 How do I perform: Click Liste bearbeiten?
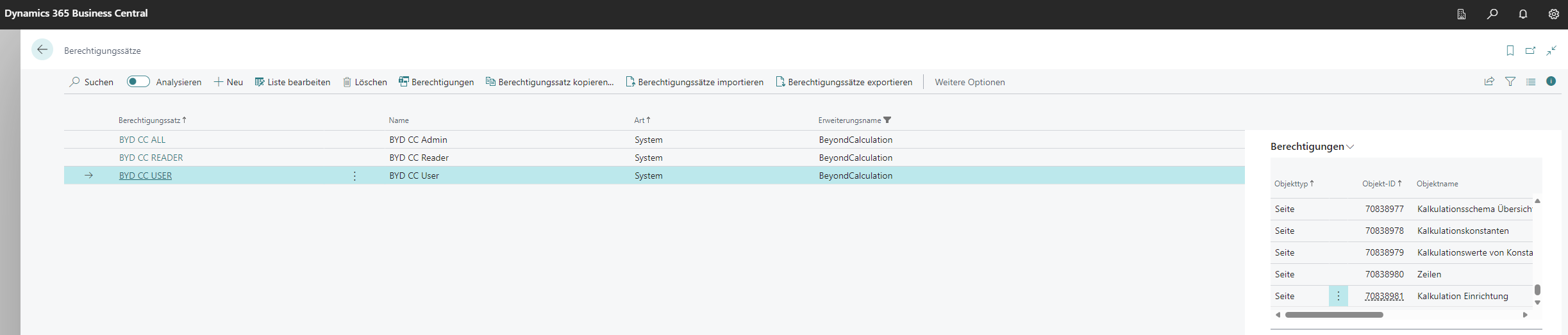click(292, 82)
